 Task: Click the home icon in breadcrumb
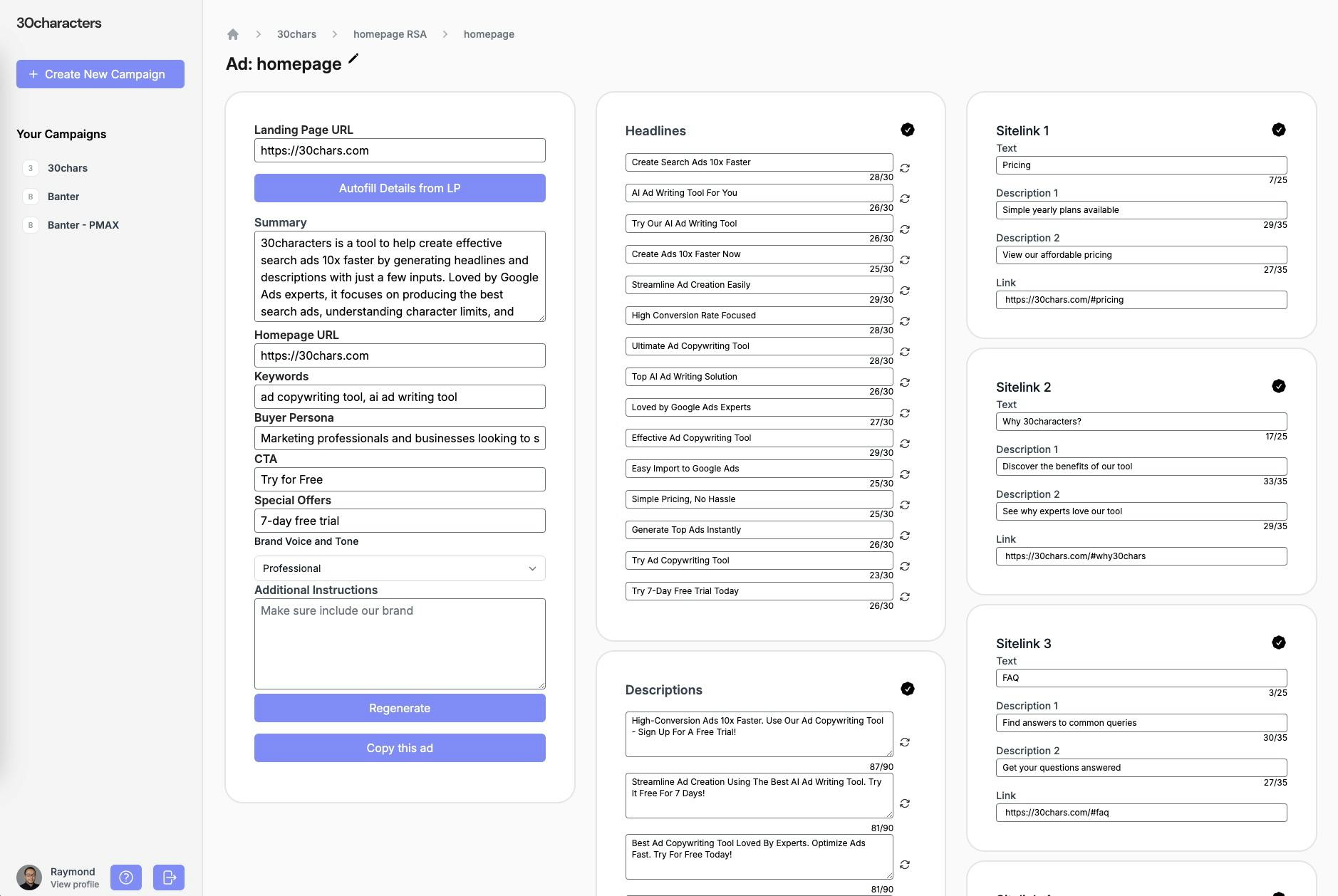[233, 34]
